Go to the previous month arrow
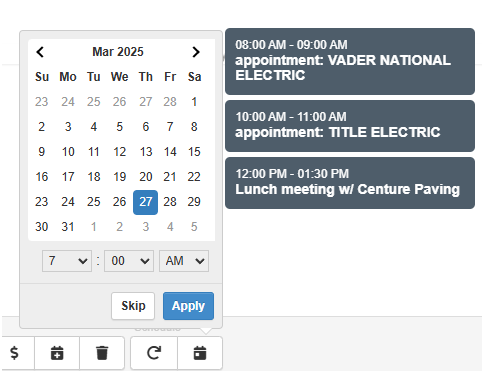This screenshot has height=373, width=484. tap(40, 52)
